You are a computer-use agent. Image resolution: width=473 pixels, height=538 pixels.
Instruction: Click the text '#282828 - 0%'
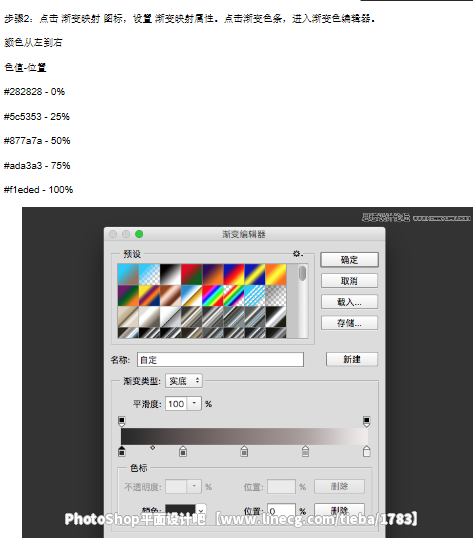click(34, 92)
